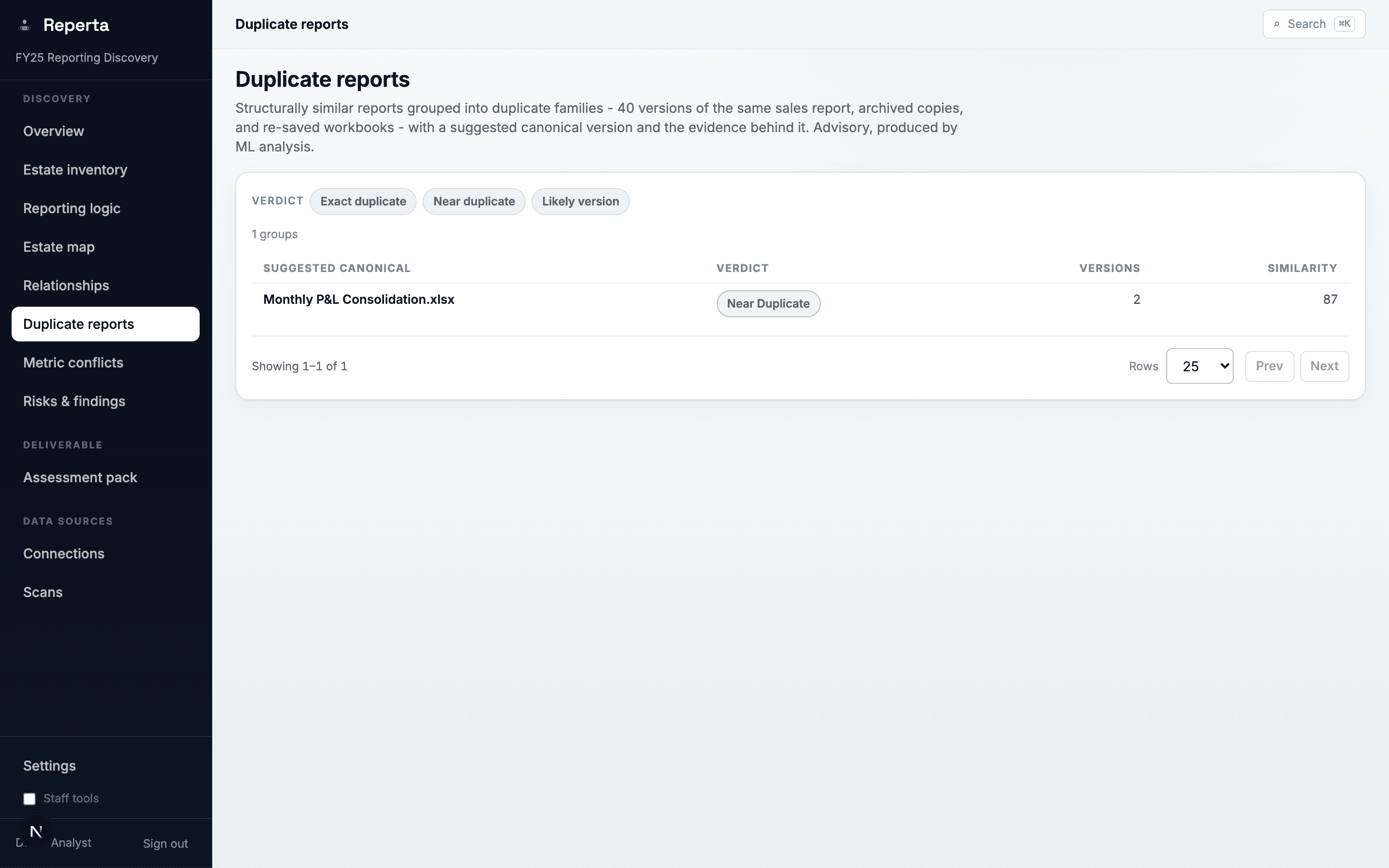Sort by Suggested Canonical column header
This screenshot has height=868, width=1389.
(337, 268)
